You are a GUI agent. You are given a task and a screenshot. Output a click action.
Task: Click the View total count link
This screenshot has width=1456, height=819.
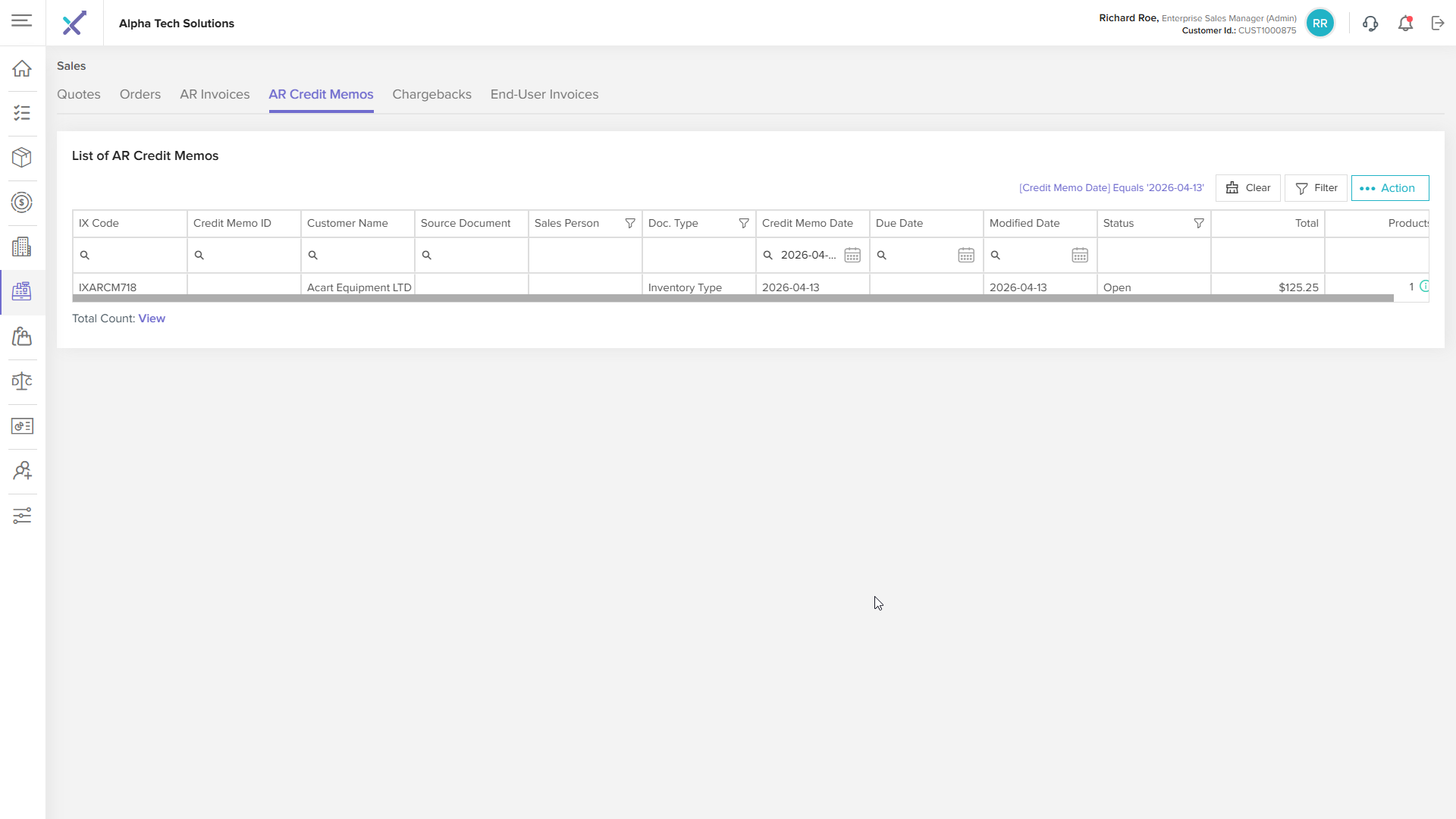pos(152,318)
